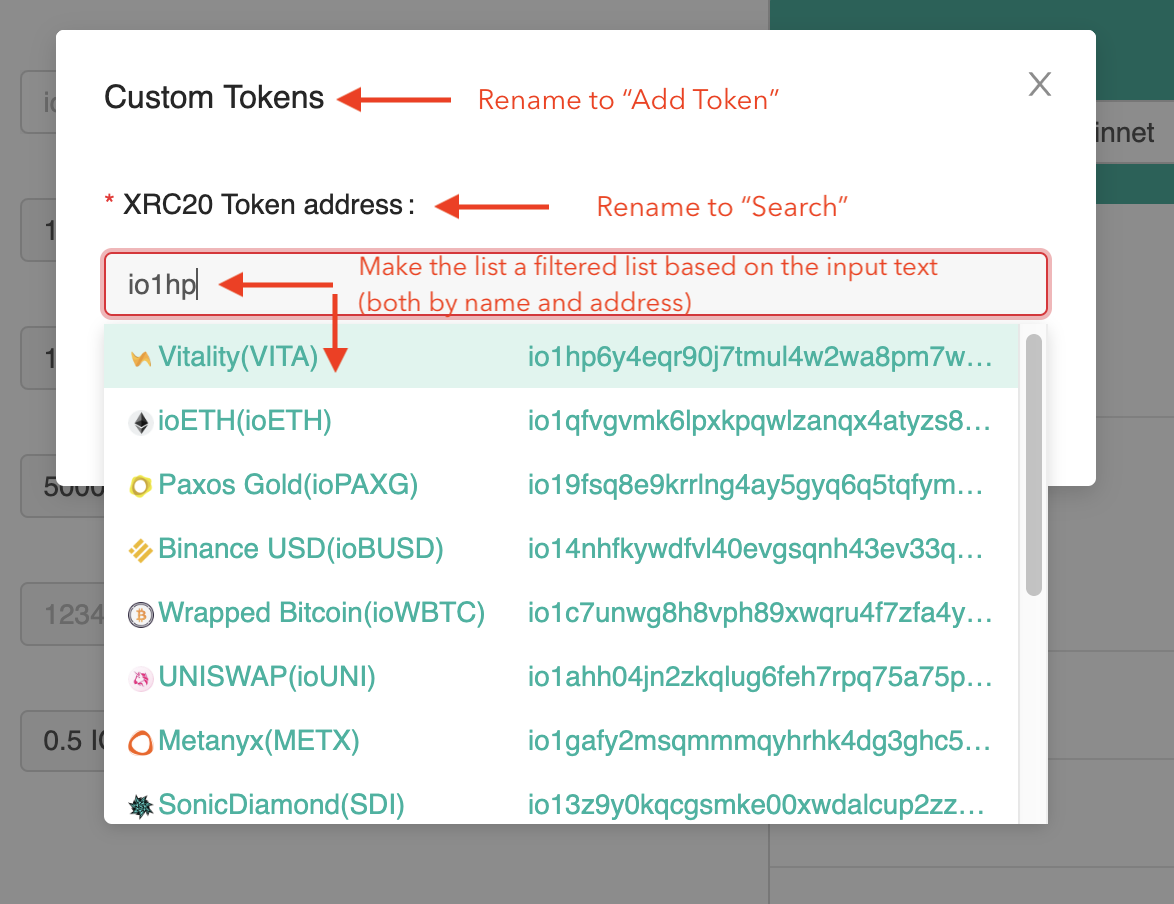
Task: Select the ioETH Ethereum icon
Action: coord(141,421)
